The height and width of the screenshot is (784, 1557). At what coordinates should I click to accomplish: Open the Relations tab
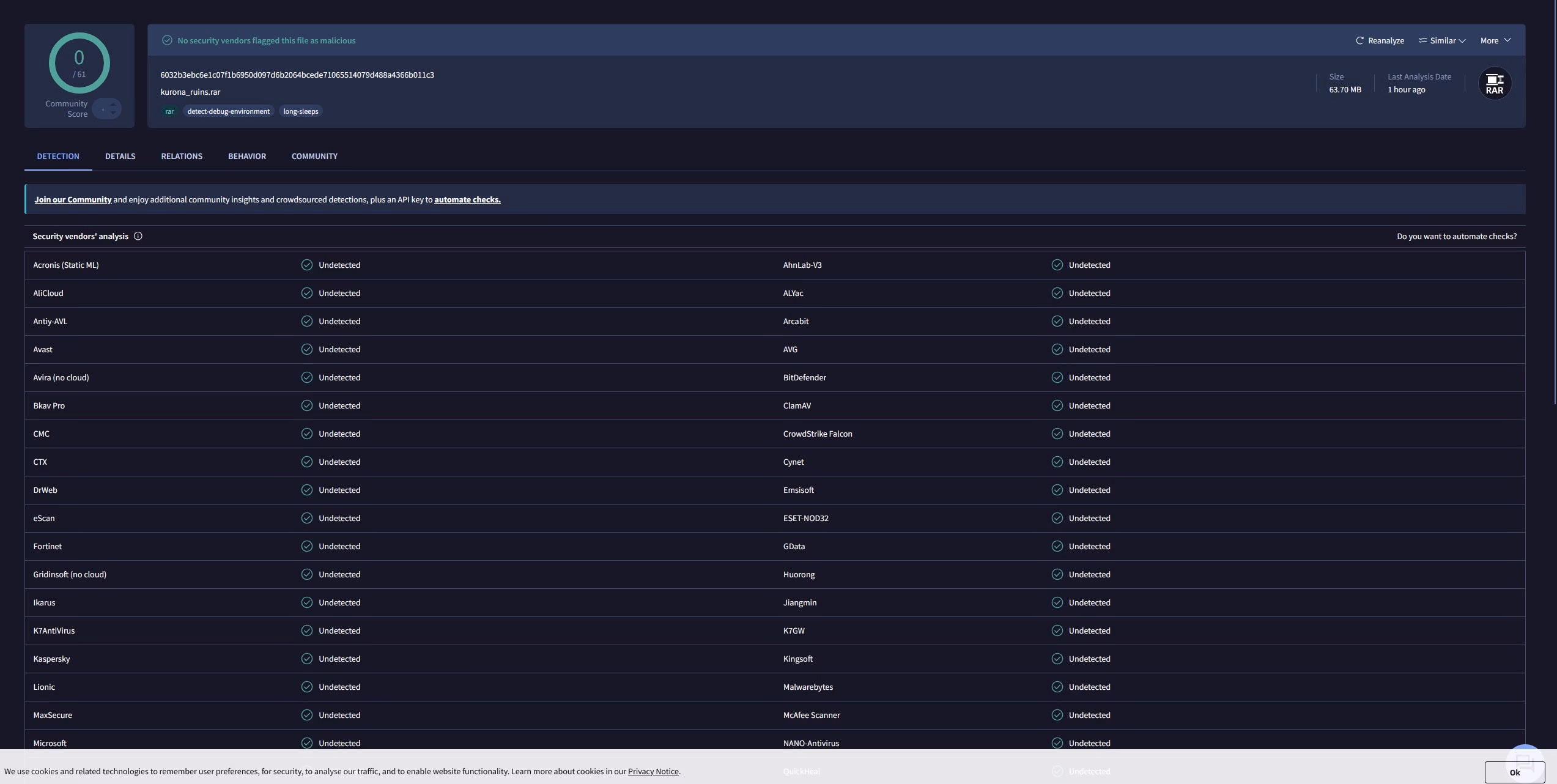click(182, 156)
